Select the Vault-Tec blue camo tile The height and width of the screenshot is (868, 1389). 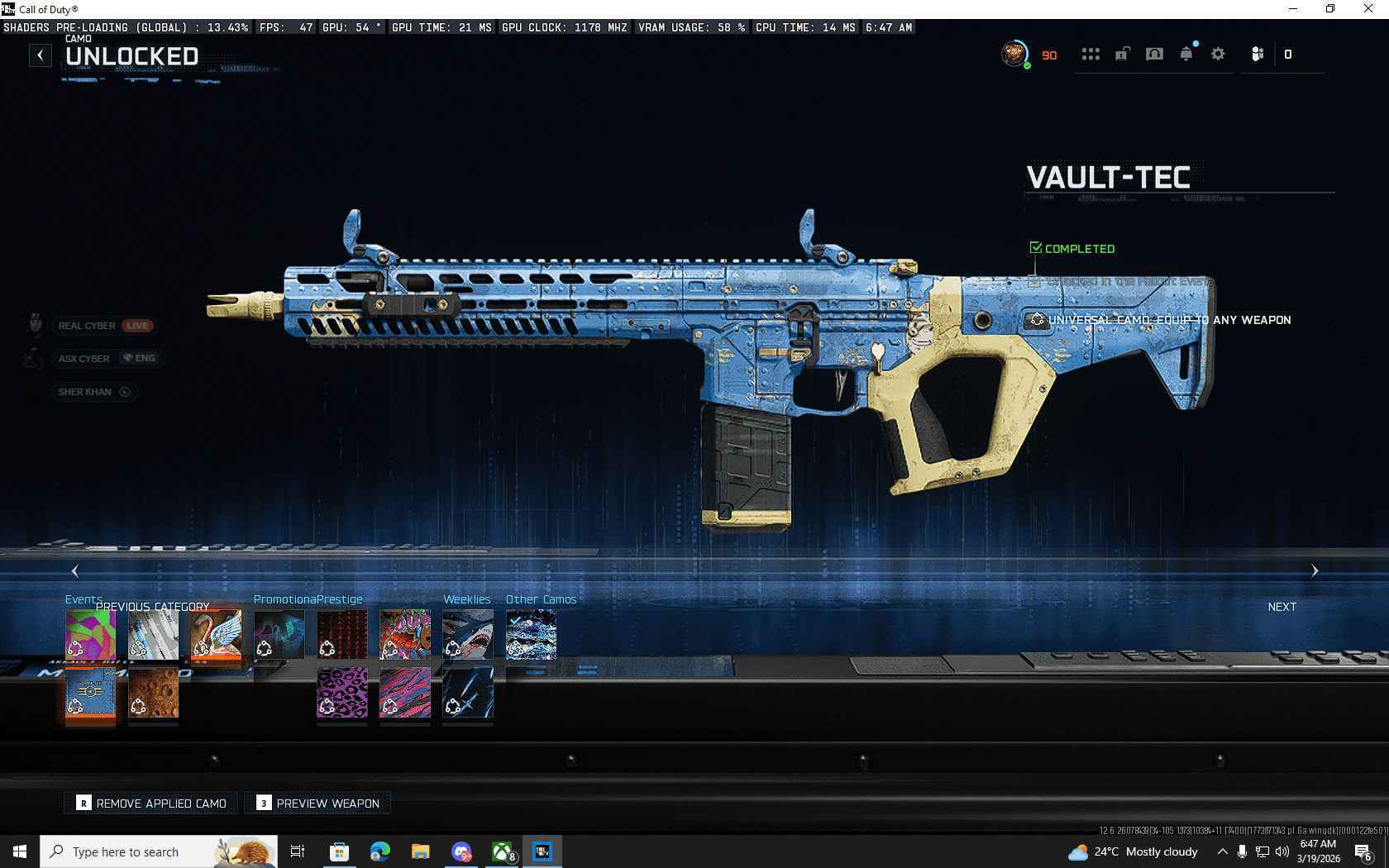(91, 692)
